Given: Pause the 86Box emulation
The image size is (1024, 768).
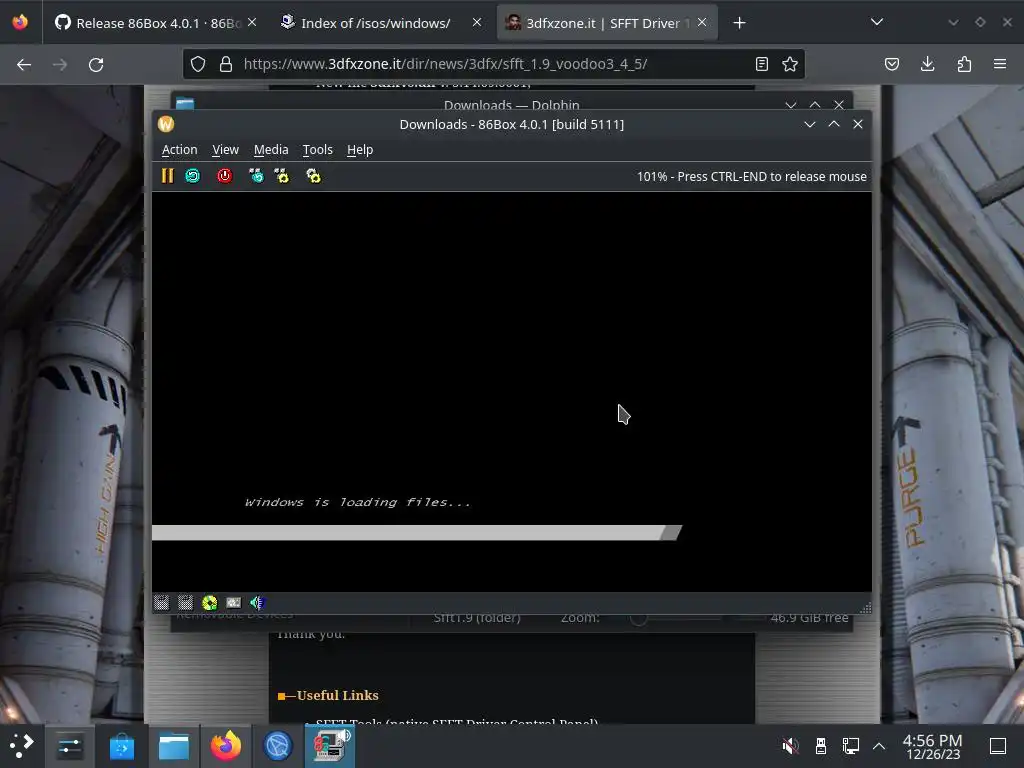Looking at the screenshot, I should [x=167, y=176].
